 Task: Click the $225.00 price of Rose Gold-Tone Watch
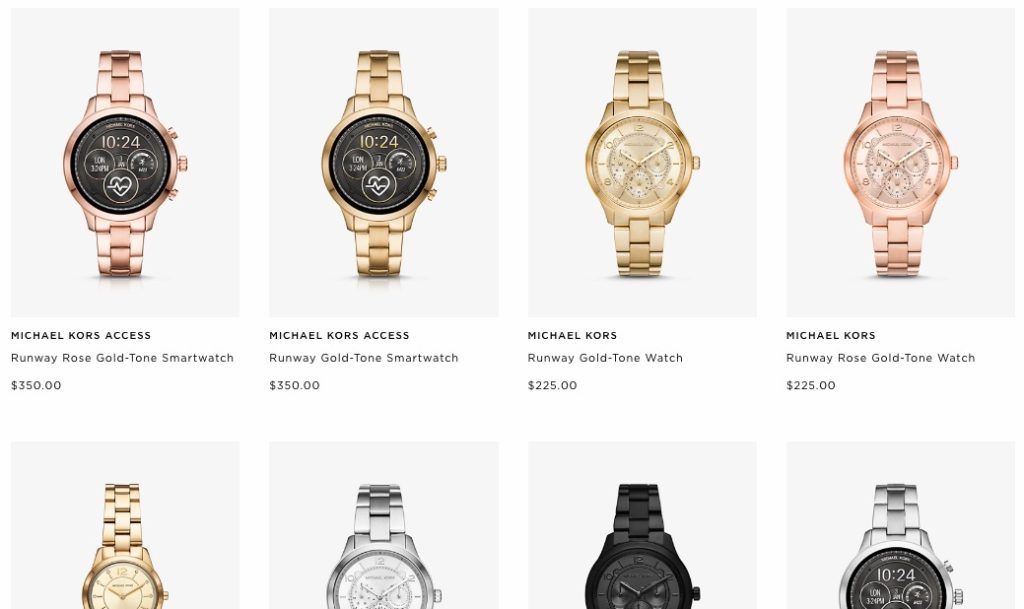click(x=811, y=385)
